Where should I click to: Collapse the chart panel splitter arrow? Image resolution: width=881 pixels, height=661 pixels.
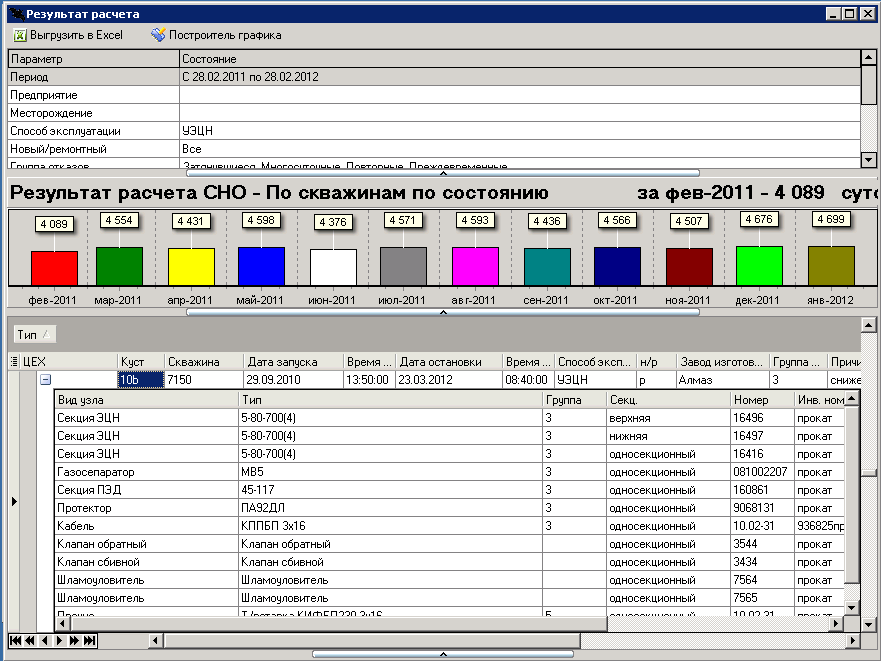[443, 312]
